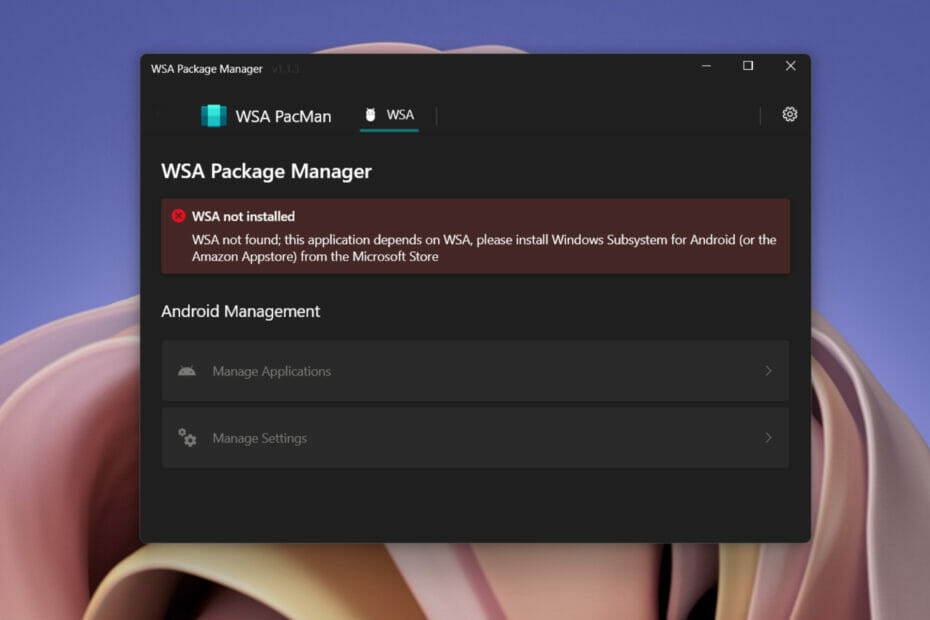Click the 'Android Management' section heading
The image size is (930, 620).
coord(240,311)
